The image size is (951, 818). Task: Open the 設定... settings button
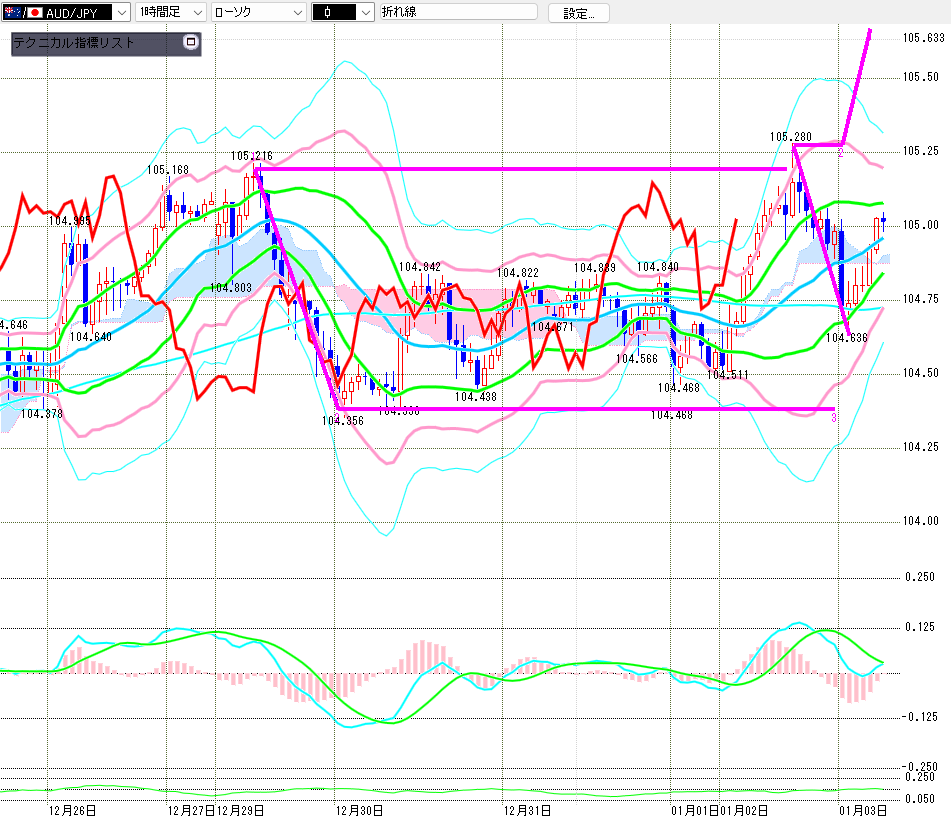tap(578, 13)
